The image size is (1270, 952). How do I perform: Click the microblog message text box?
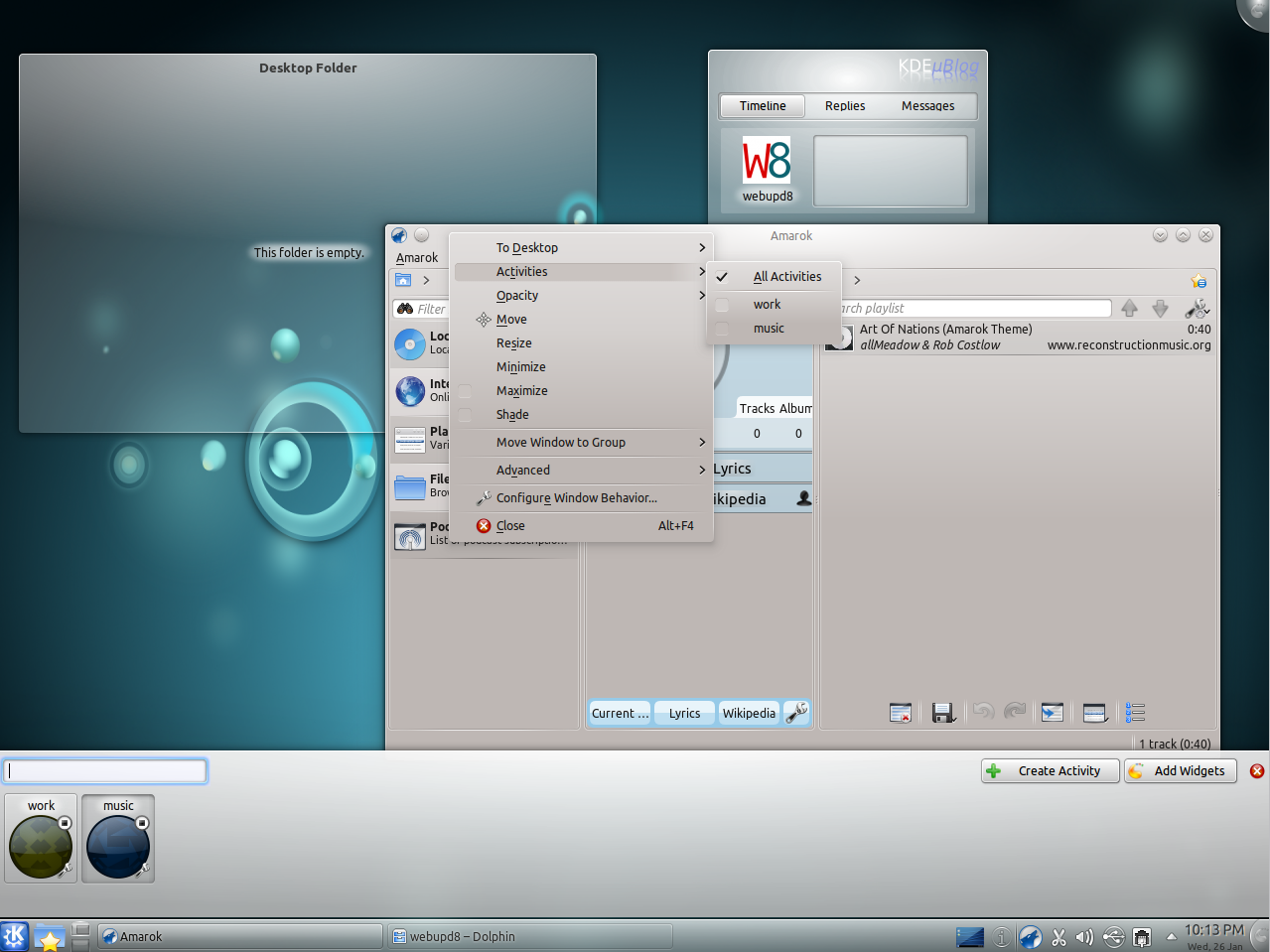(891, 171)
